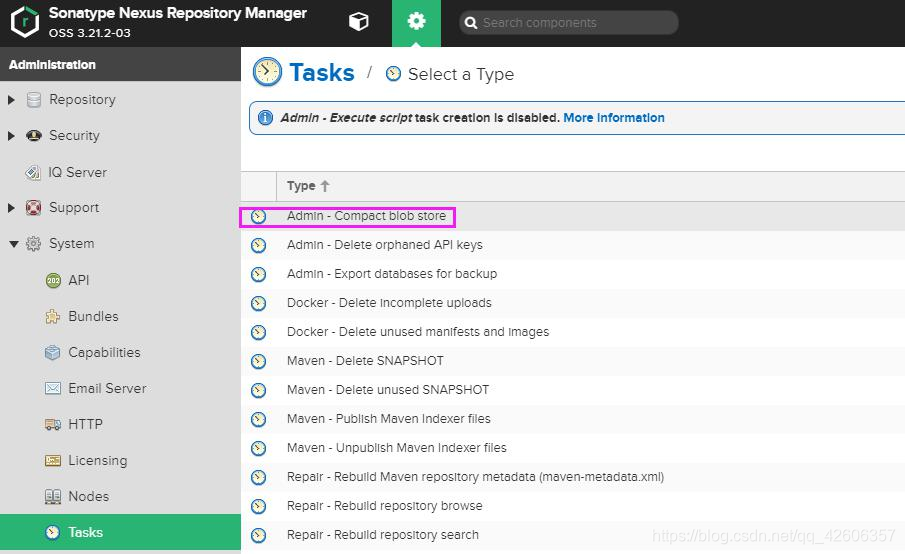Click the Select a Type breadcrumb

coord(461,74)
